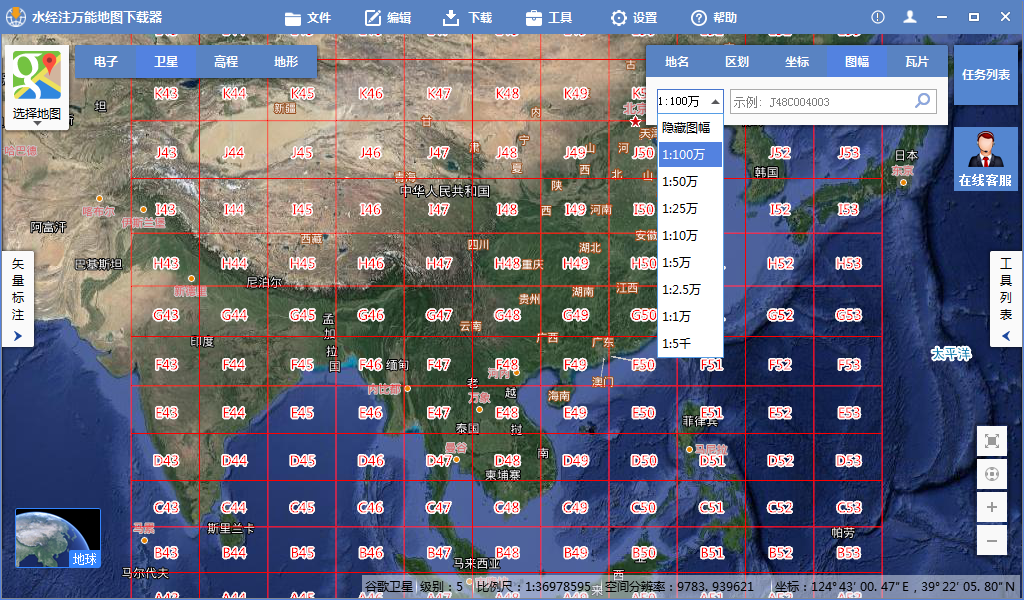Image resolution: width=1024 pixels, height=600 pixels.
Task: Click the full extent frame icon
Action: pos(991,441)
